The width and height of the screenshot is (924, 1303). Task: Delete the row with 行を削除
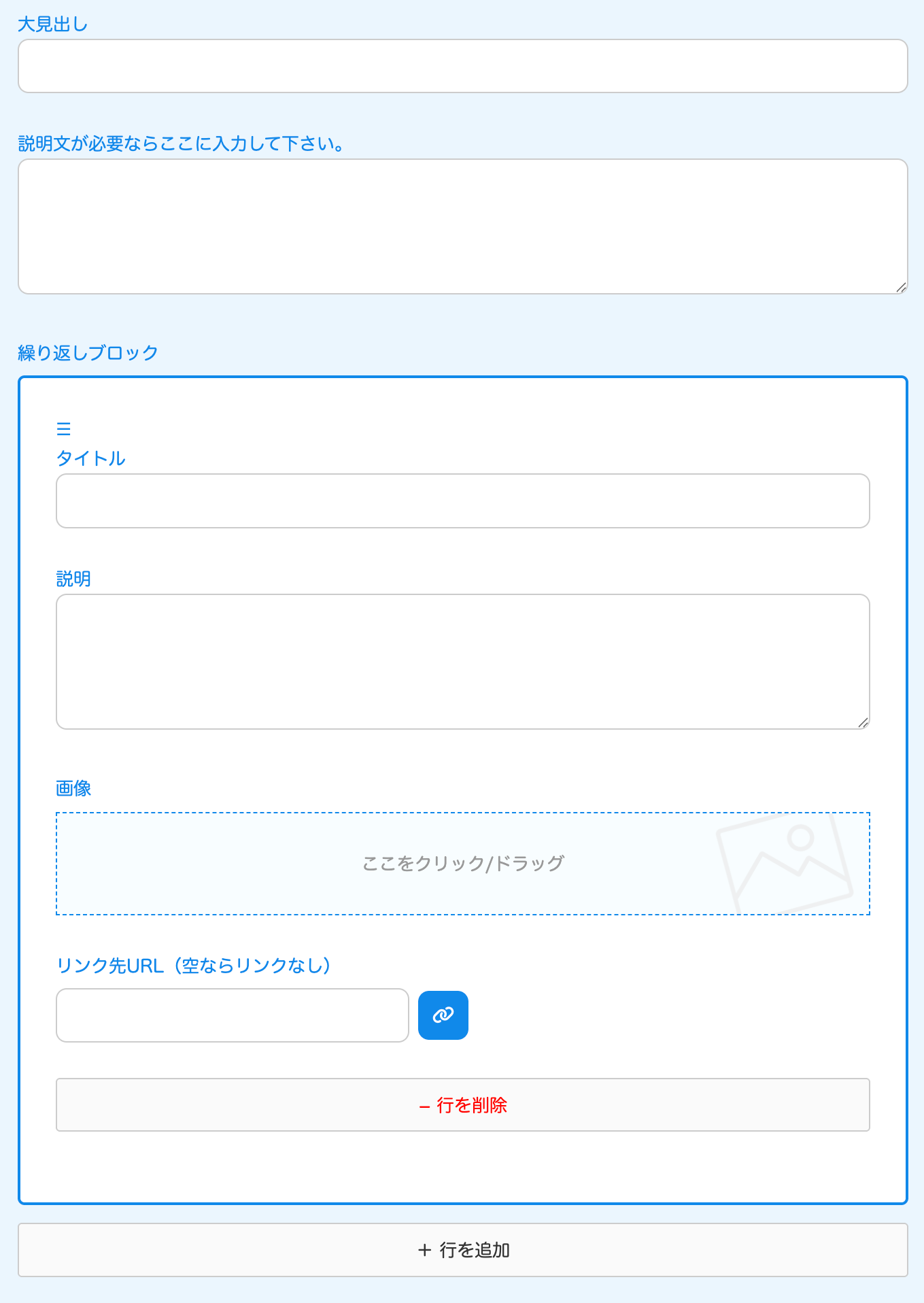(463, 1105)
